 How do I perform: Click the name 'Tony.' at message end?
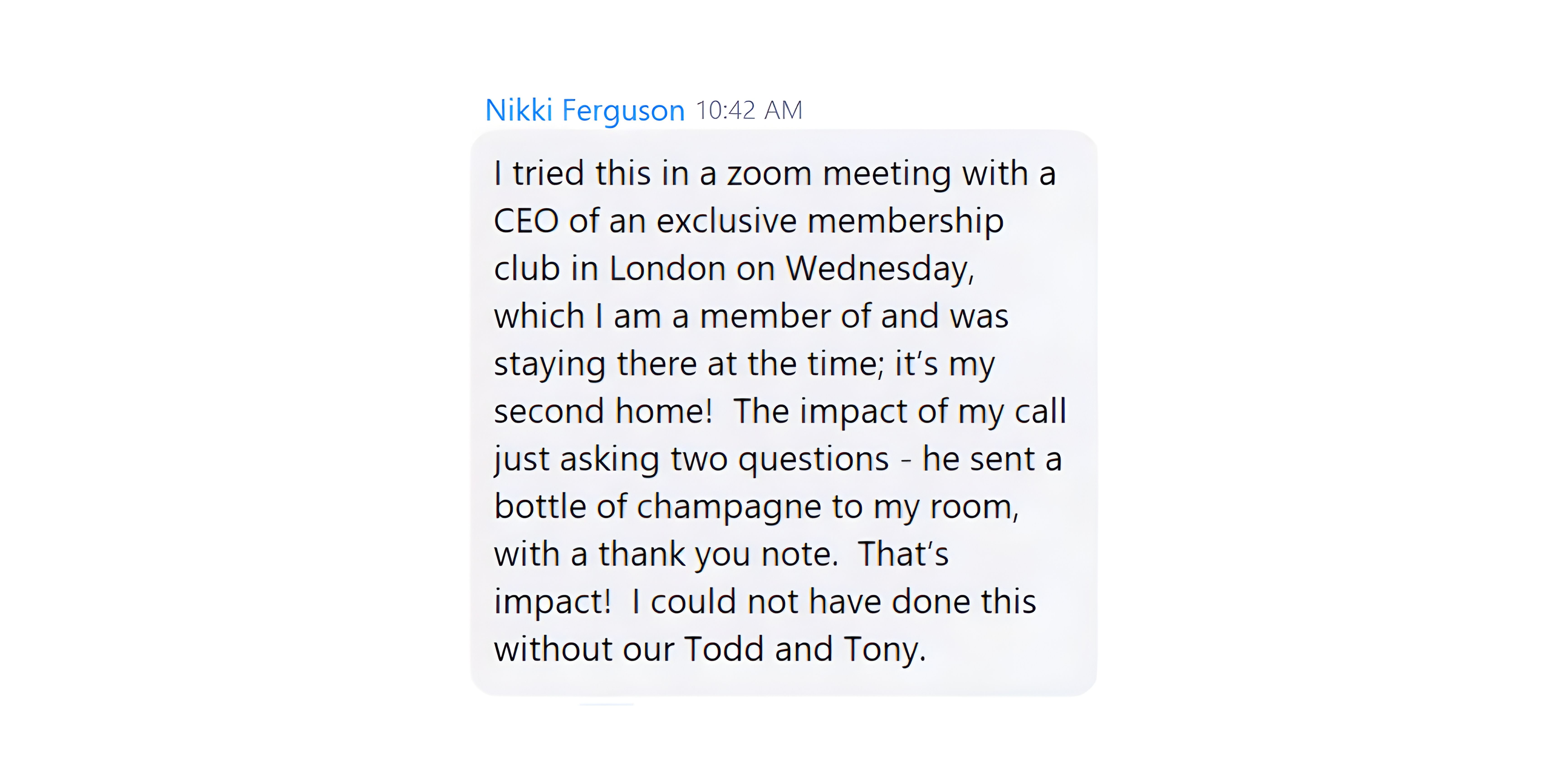[884, 649]
